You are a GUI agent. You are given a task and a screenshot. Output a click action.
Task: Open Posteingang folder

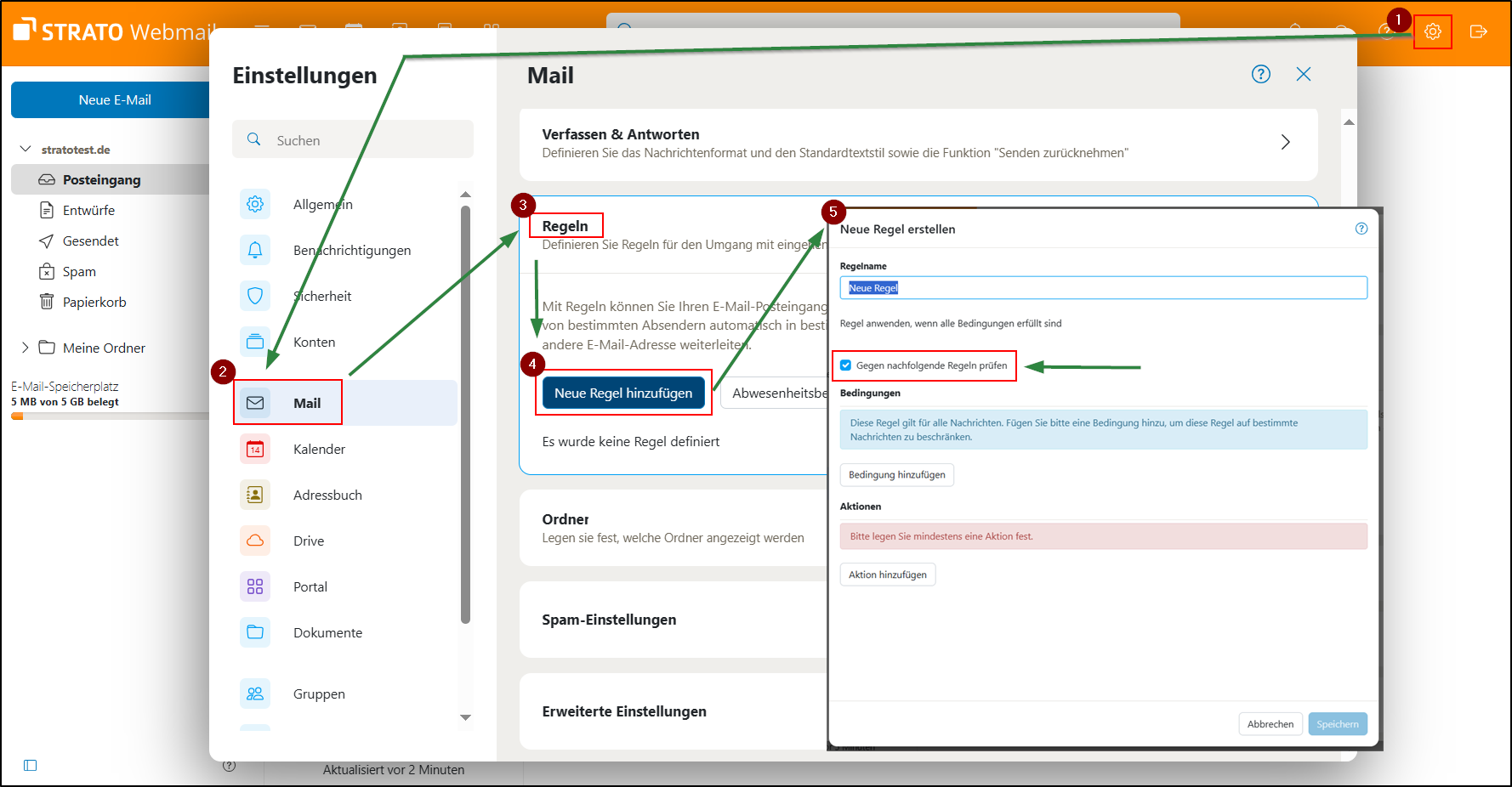101,179
